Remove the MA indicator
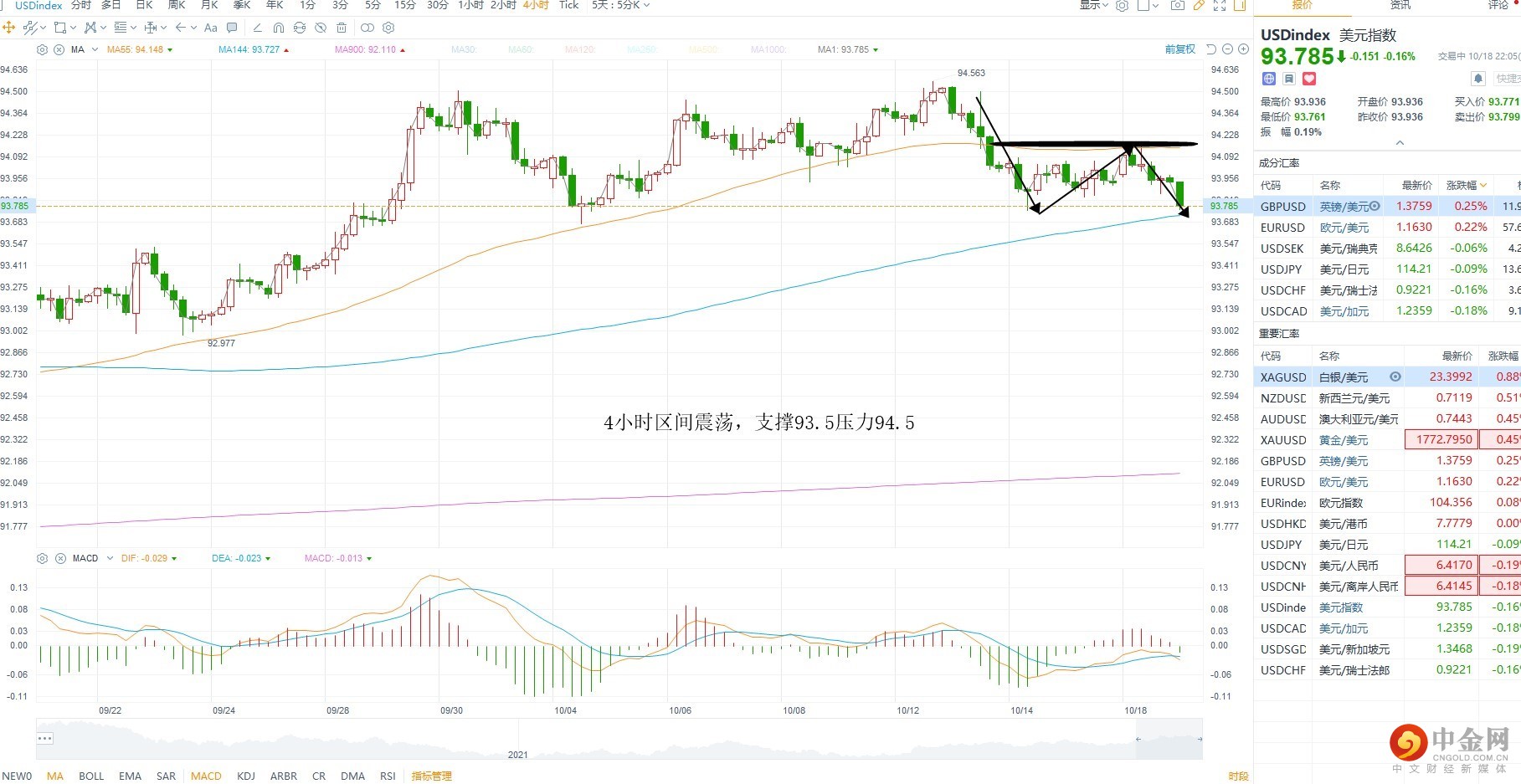1521x784 pixels. [x=59, y=49]
